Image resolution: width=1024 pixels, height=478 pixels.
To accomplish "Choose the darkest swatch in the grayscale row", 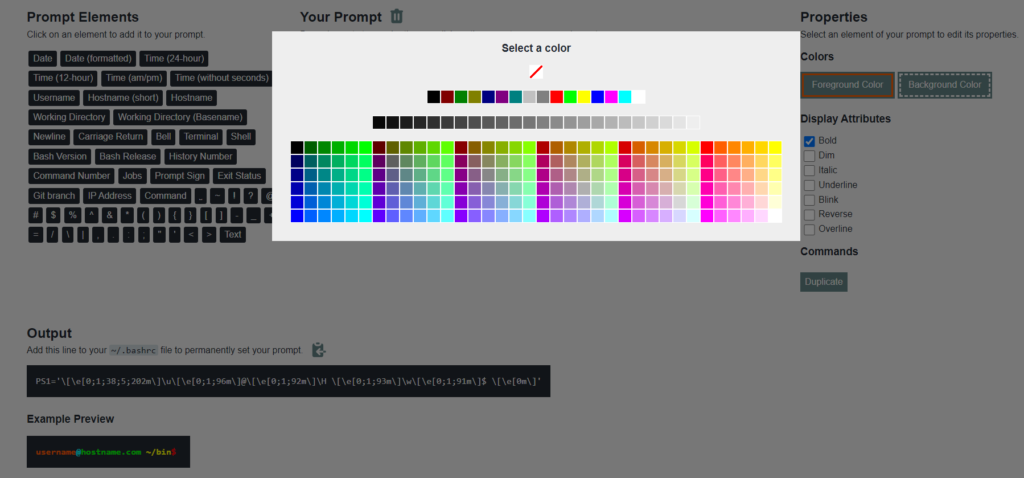I will coord(379,122).
